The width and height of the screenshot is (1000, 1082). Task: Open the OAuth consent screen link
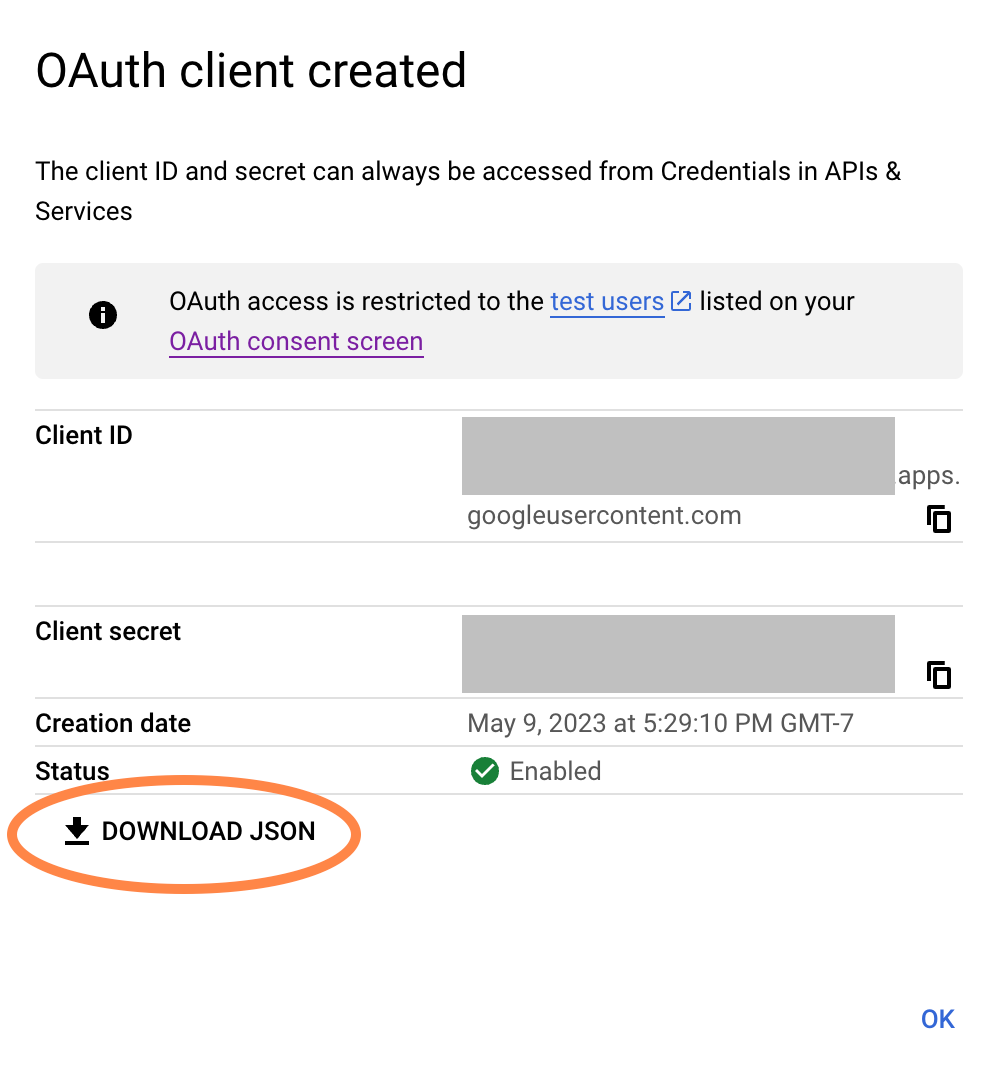point(296,341)
